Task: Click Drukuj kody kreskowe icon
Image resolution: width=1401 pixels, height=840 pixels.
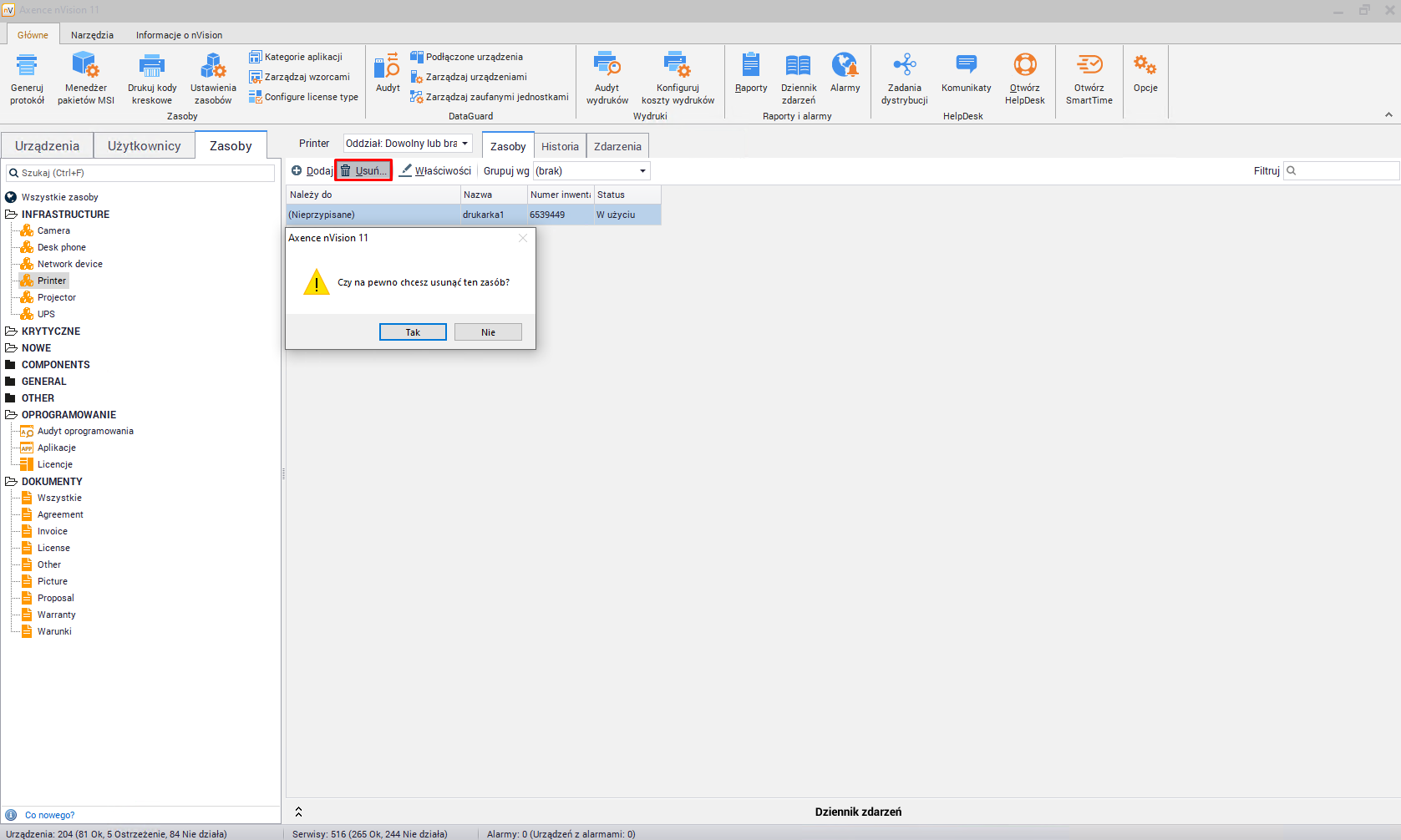Action: tap(151, 67)
